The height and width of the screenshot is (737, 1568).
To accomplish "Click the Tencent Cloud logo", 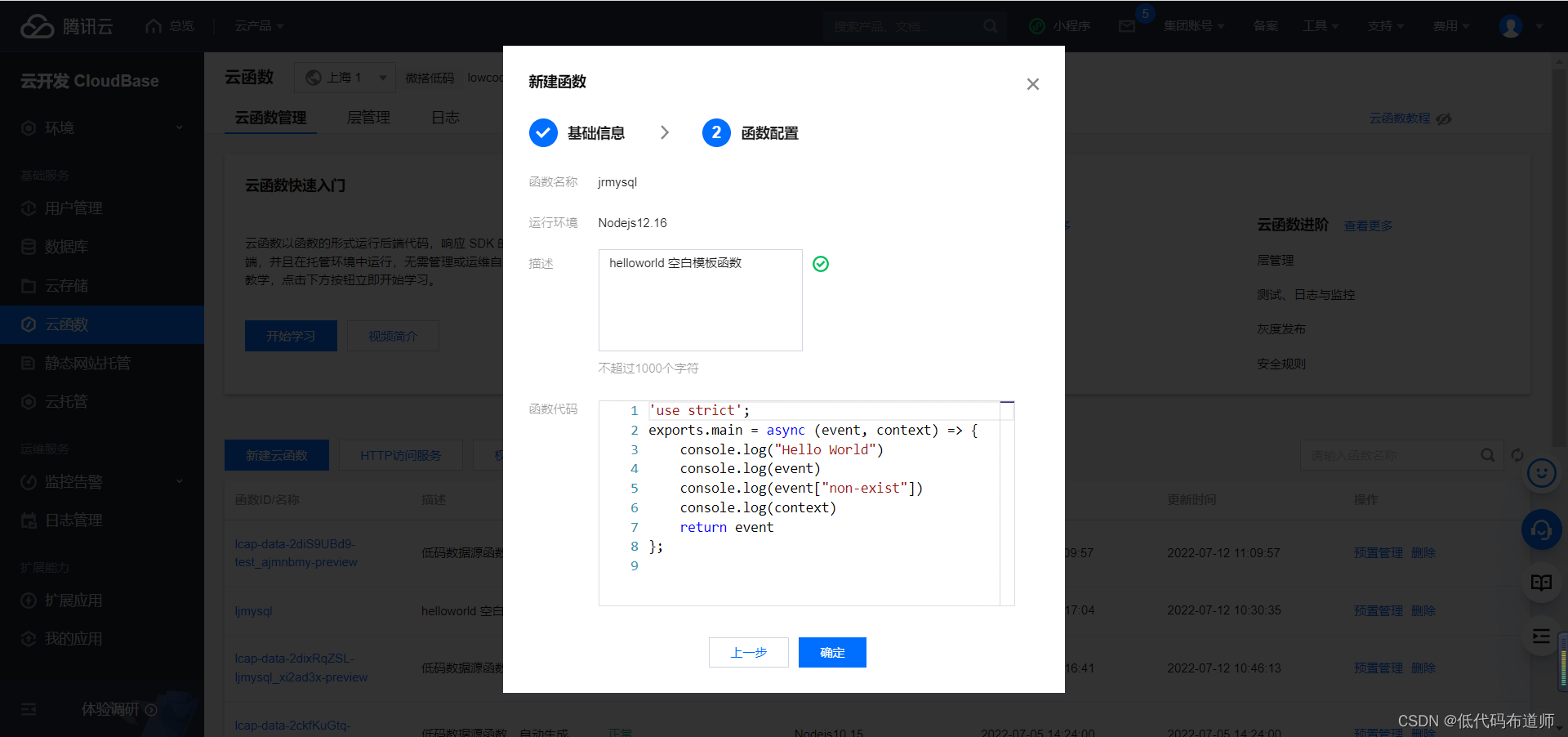I will tap(66, 26).
